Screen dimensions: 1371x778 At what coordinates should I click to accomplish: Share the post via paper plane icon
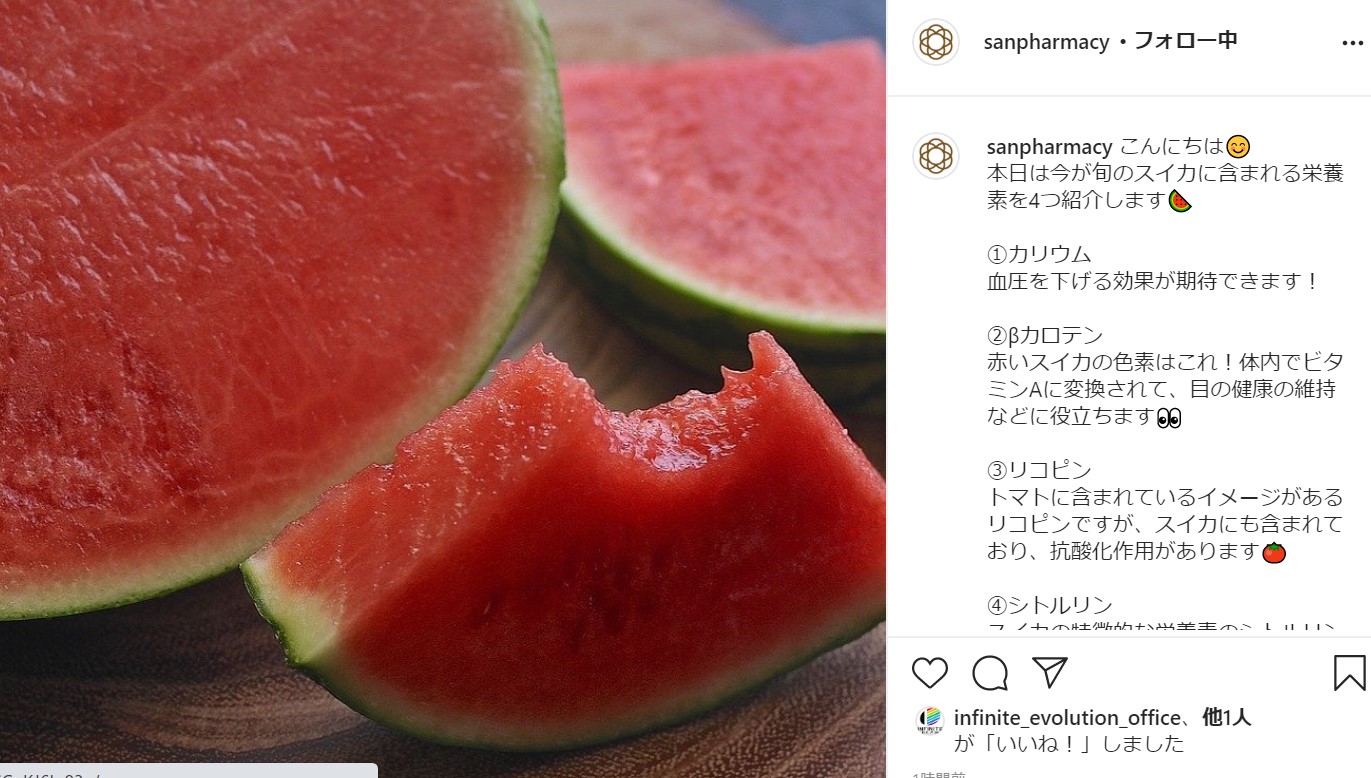1050,672
